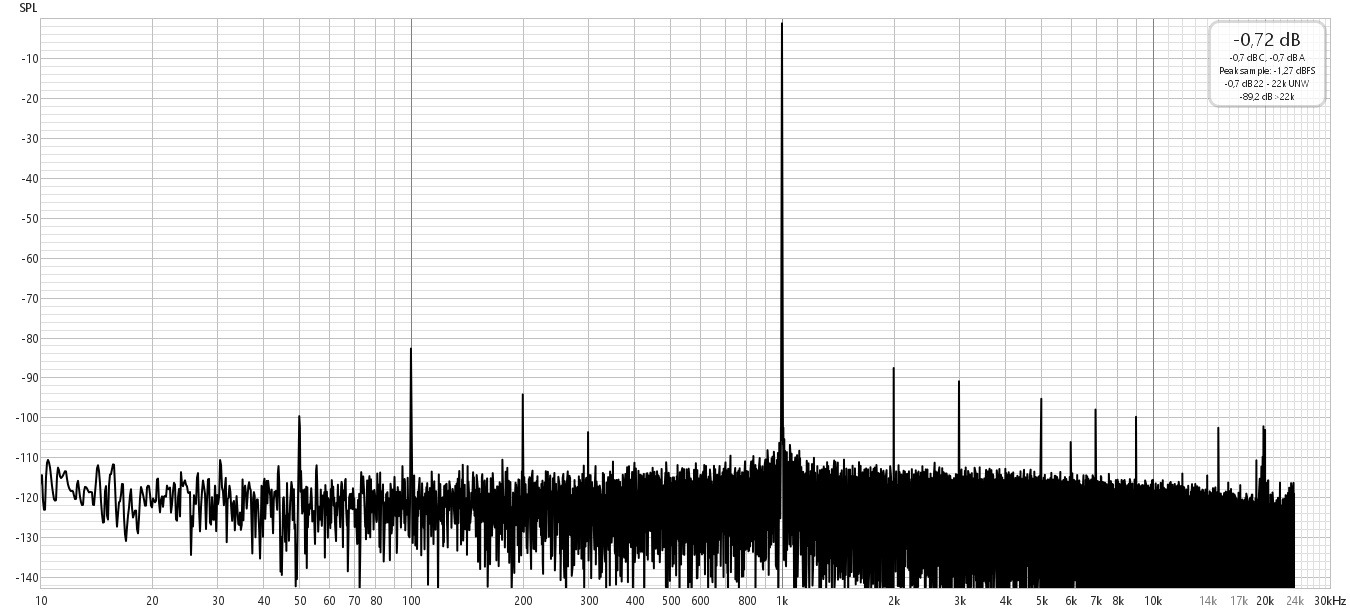This screenshot has width=1350, height=613.
Task: Click the 600 Hz frequency axis label
Action: pyautogui.click(x=700, y=601)
